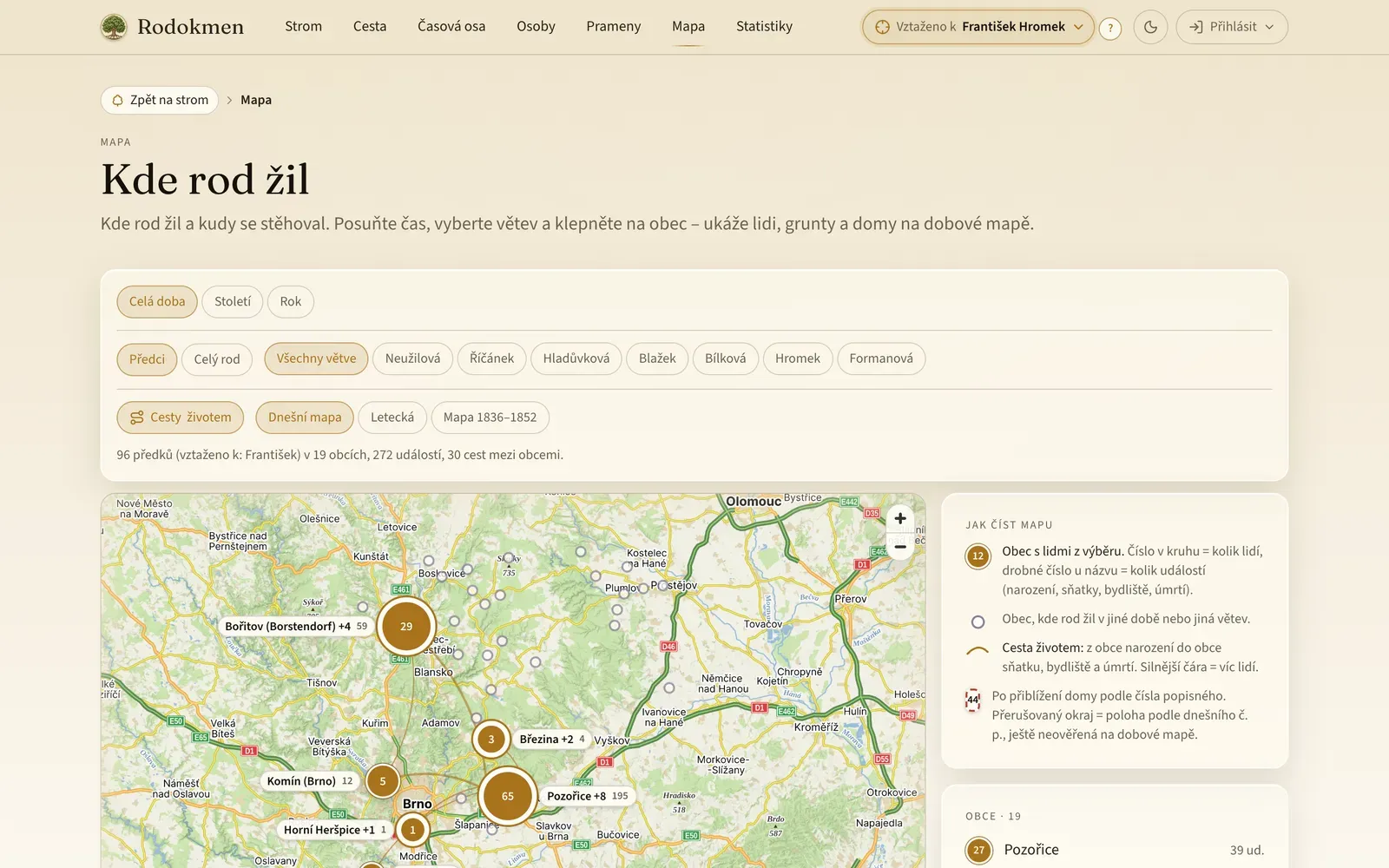Filter by Formanová branch

(881, 358)
